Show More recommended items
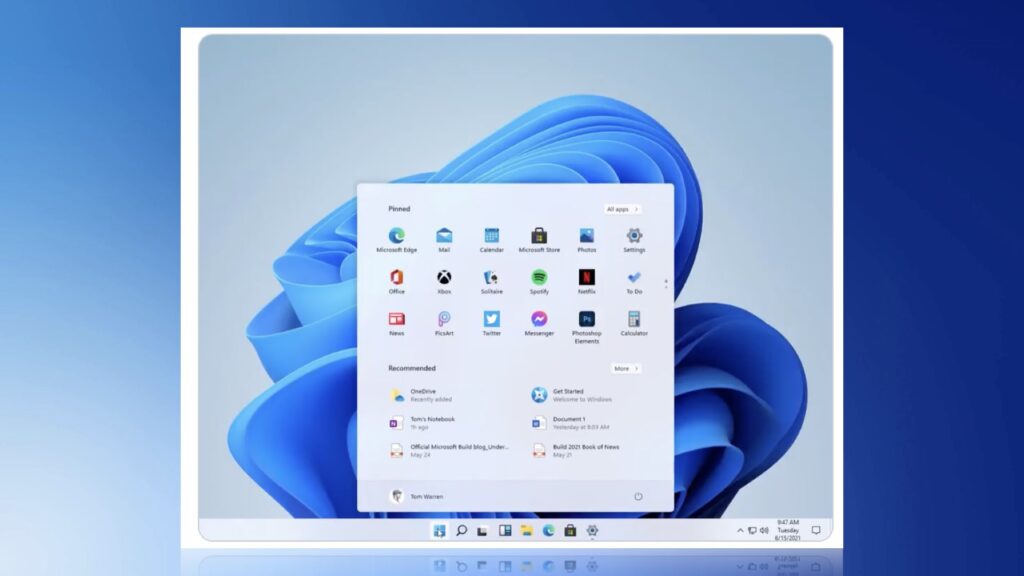Screen dimensions: 1024x576 pos(627,368)
